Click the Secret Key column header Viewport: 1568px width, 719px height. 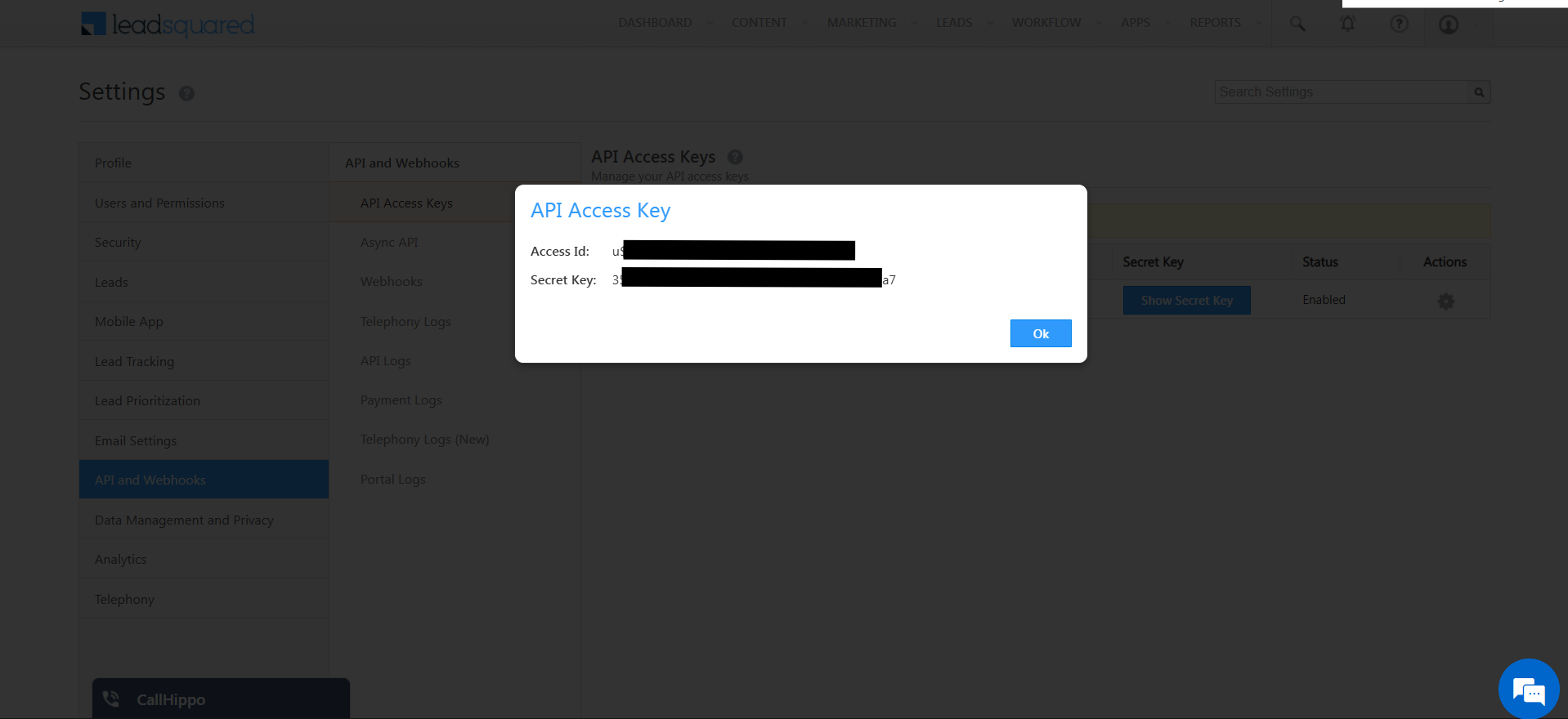(1153, 261)
